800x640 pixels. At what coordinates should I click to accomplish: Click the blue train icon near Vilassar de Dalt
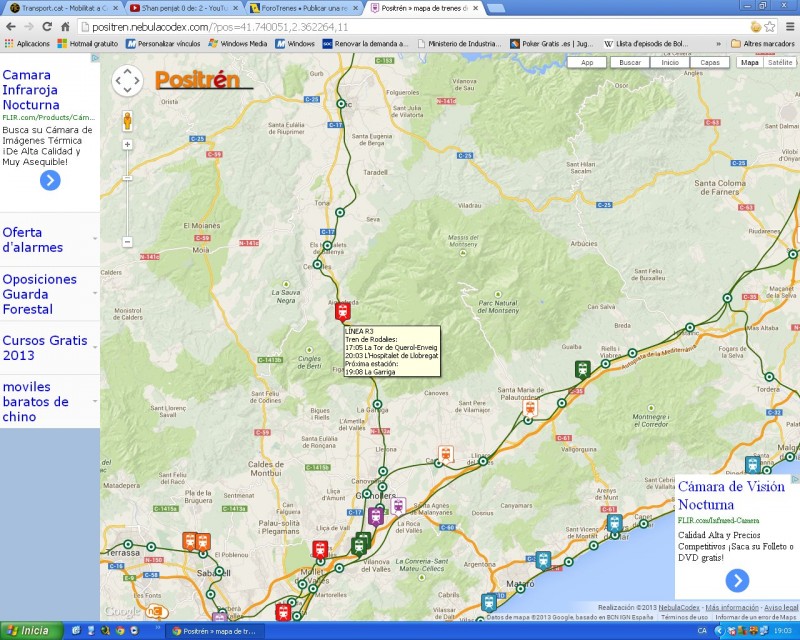[x=489, y=603]
